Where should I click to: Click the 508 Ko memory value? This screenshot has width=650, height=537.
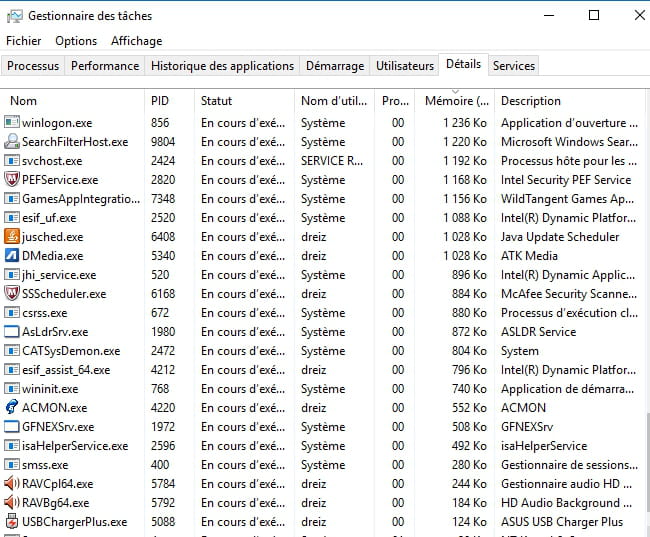pyautogui.click(x=469, y=427)
